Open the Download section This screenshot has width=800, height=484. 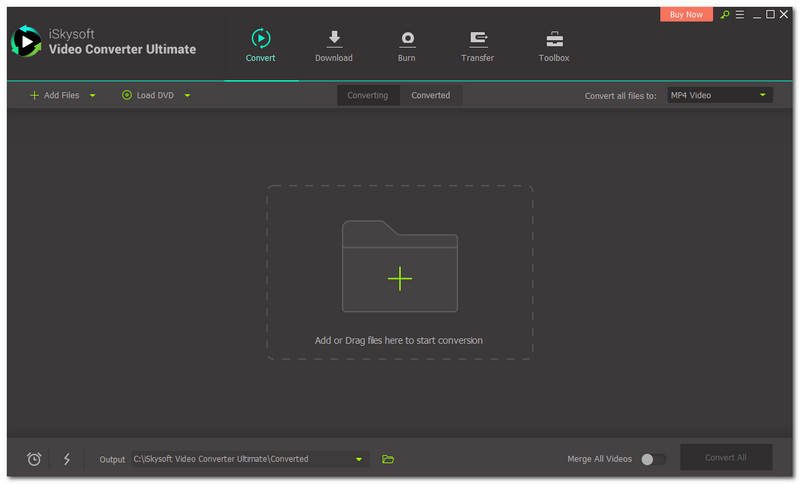coord(333,46)
